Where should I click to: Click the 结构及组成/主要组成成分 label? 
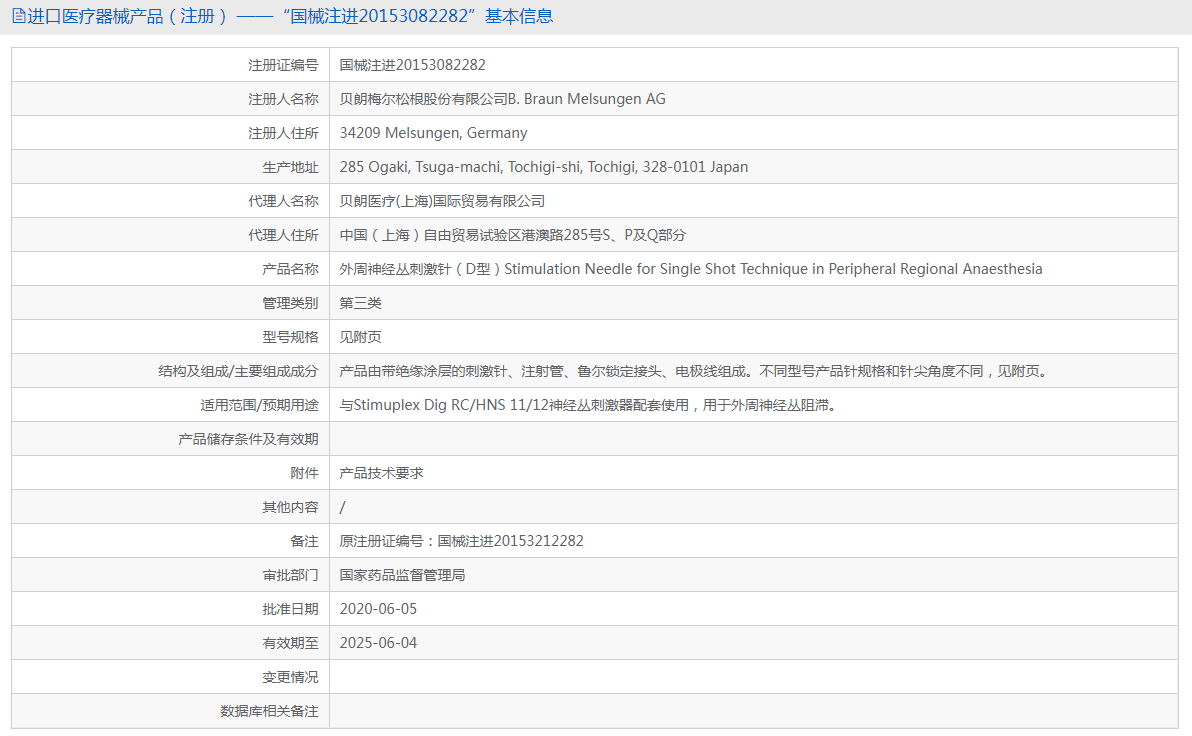tap(238, 371)
